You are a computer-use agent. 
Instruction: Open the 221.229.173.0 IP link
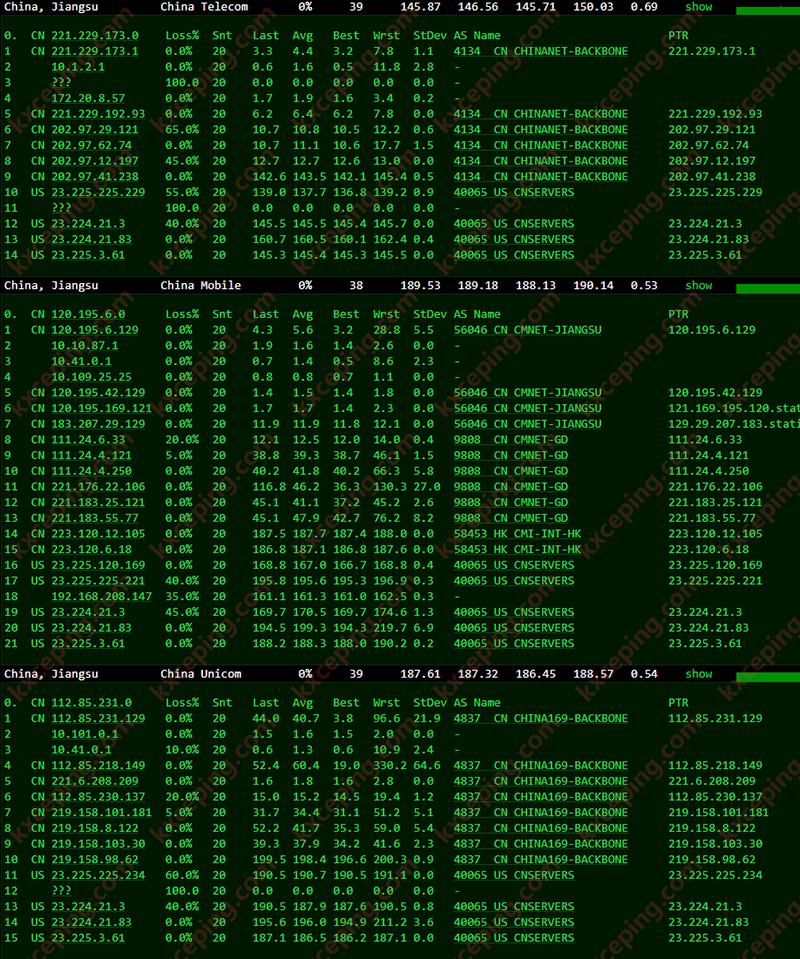click(95, 35)
